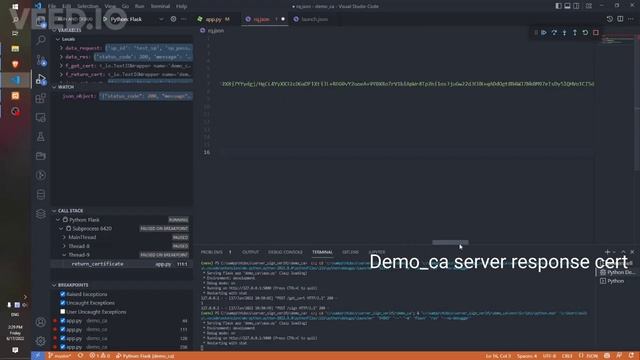
Task: Toggle Raised Exceptions breakpoint checkbox
Action: (62, 294)
